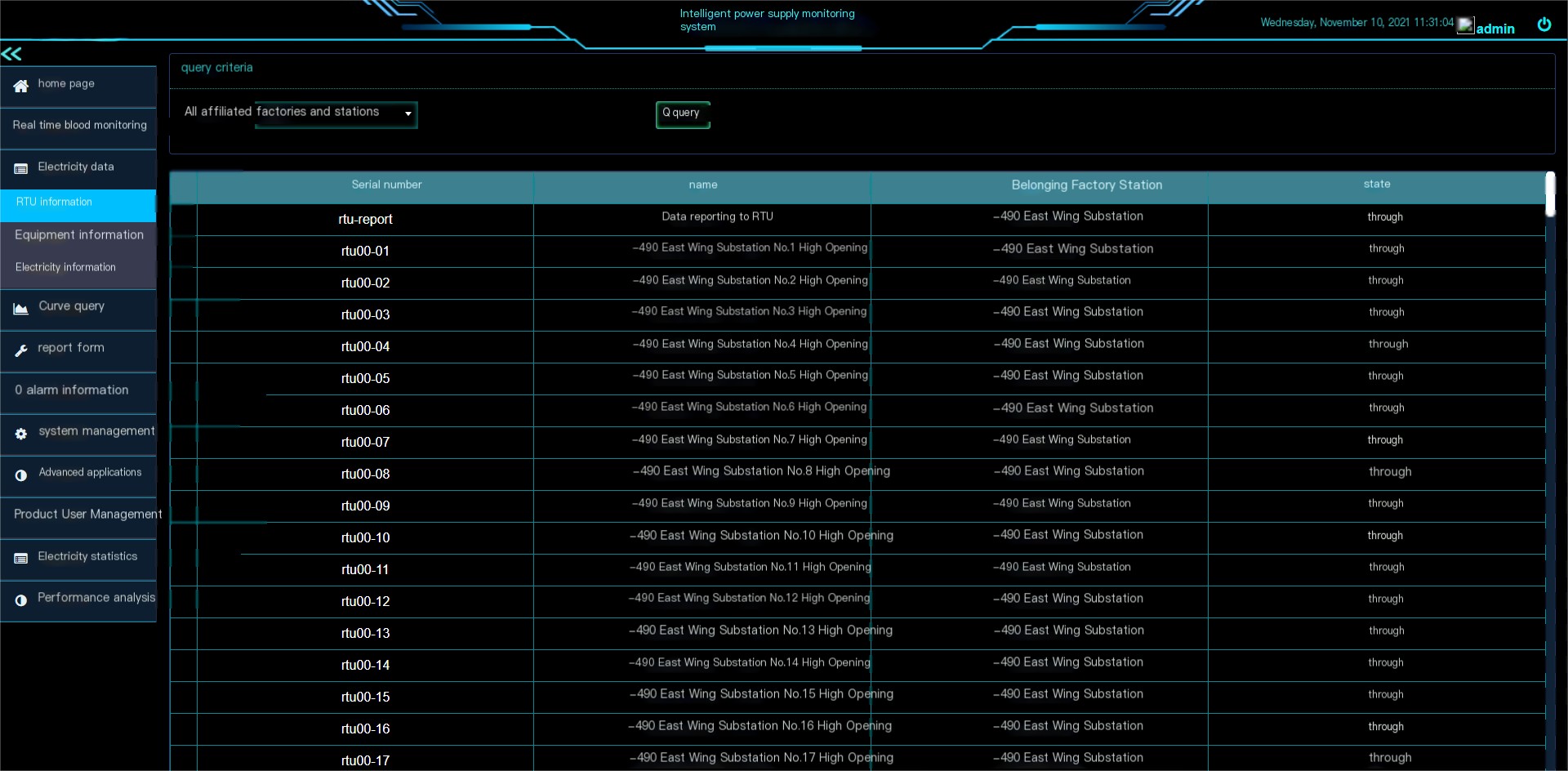Click the home page icon
Screen dimensions: 1568x771
20,86
